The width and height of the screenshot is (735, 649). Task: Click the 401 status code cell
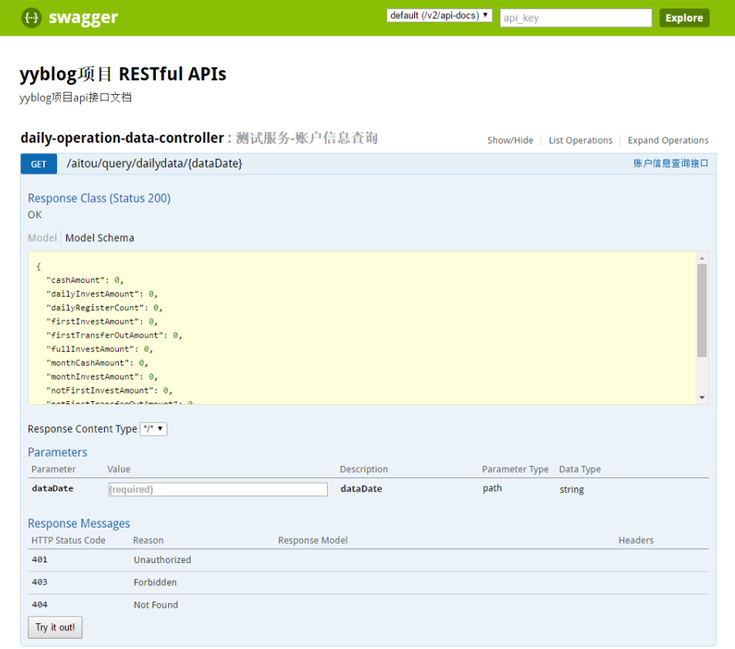(39, 559)
